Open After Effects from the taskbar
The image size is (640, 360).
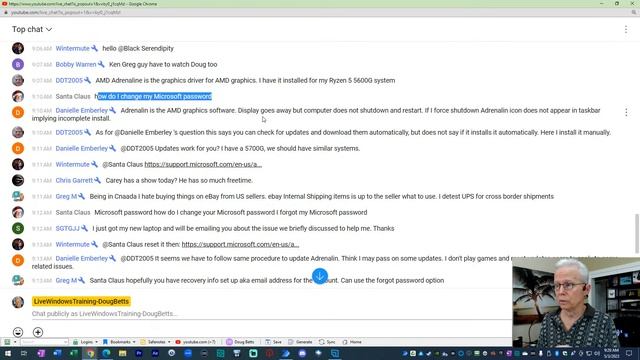point(155,353)
